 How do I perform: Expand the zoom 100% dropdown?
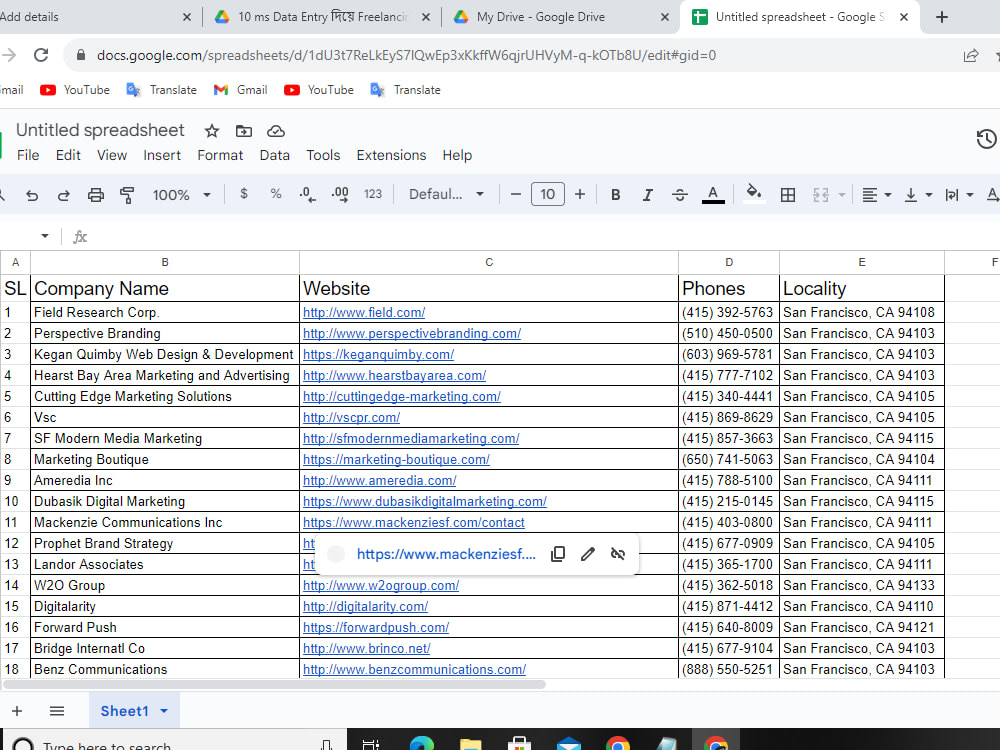tap(207, 195)
